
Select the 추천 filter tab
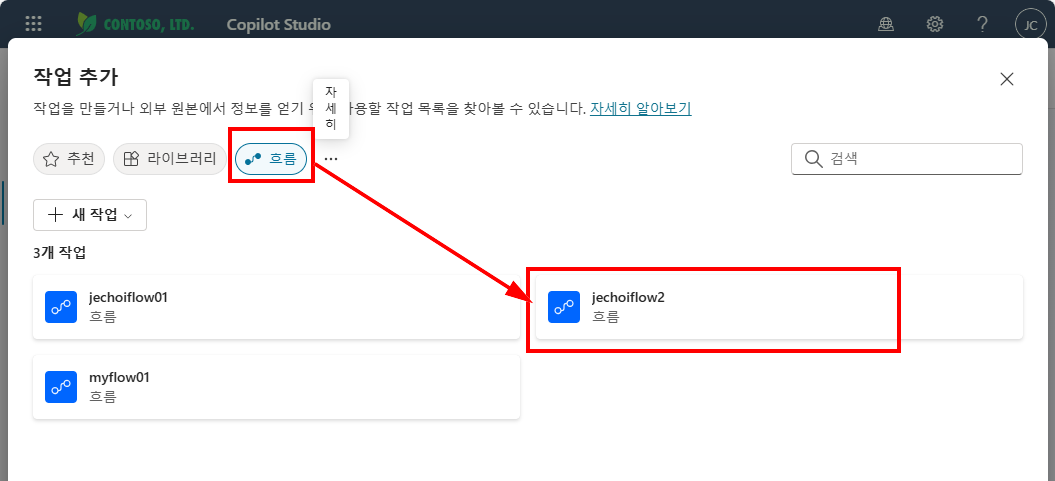69,159
